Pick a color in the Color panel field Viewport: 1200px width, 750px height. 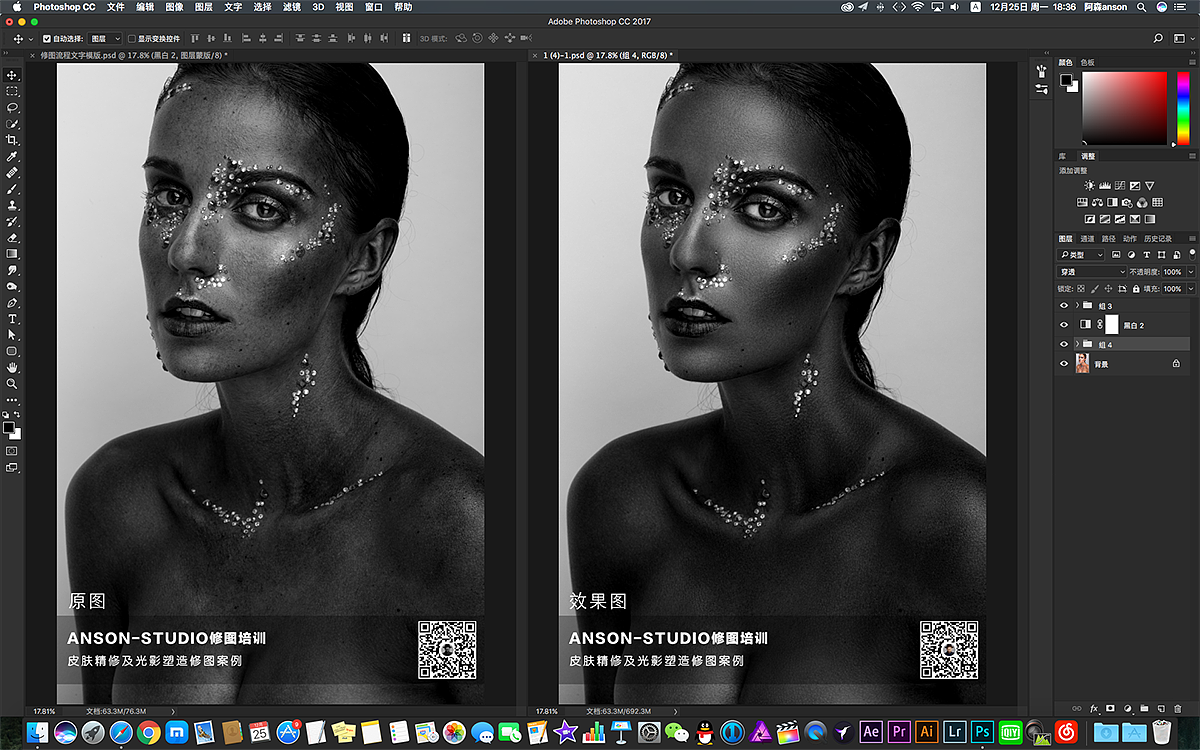[x=1125, y=107]
